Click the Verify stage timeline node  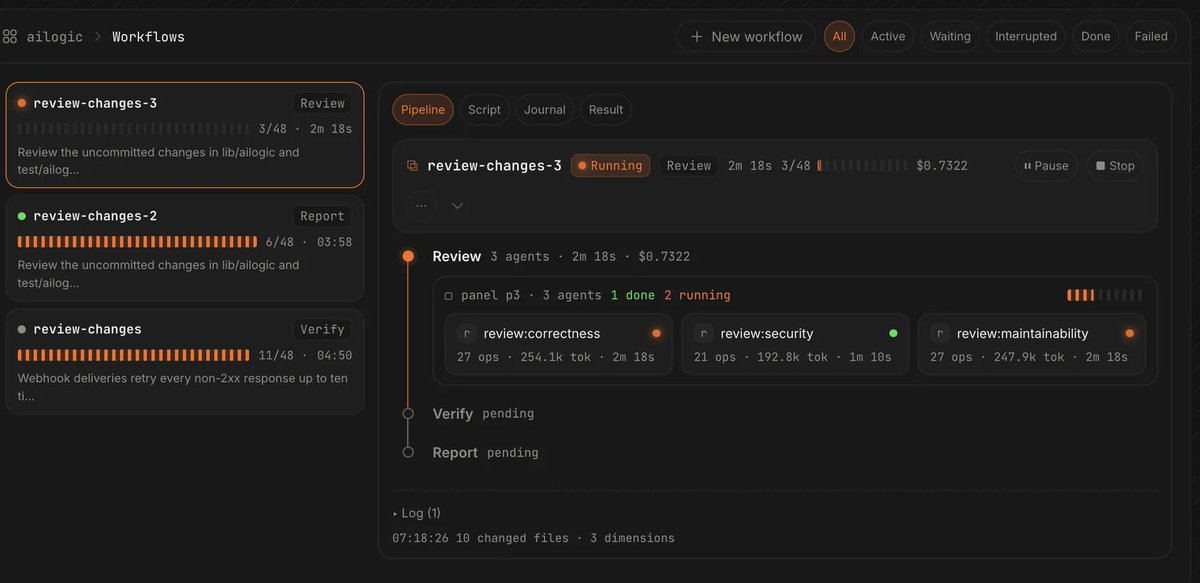[x=408, y=413]
